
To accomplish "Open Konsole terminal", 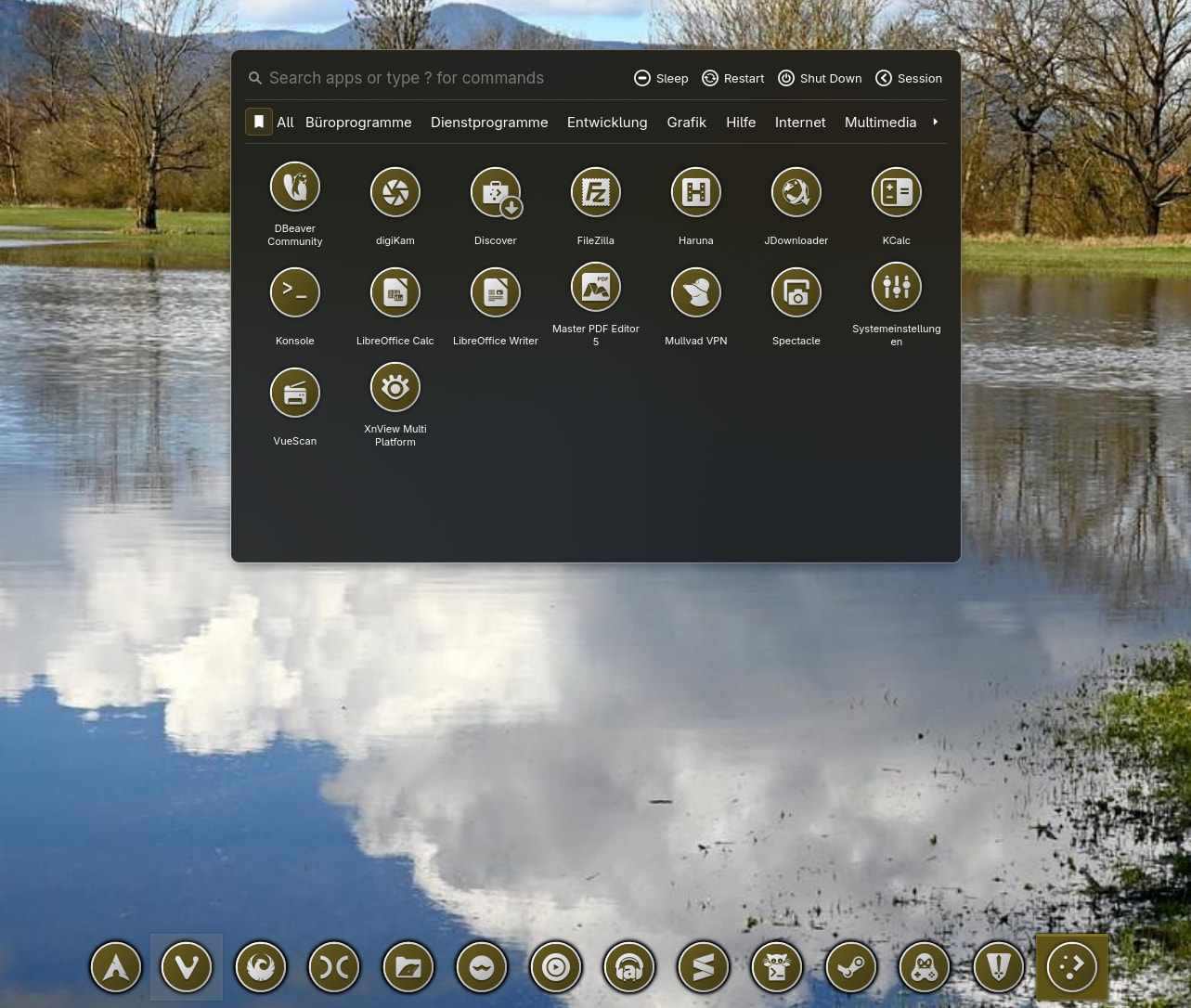I will click(x=294, y=293).
